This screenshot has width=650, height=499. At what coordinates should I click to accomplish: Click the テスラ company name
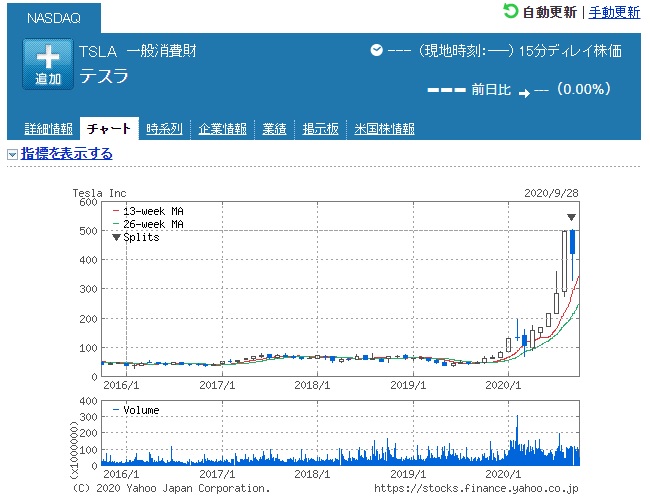[104, 77]
